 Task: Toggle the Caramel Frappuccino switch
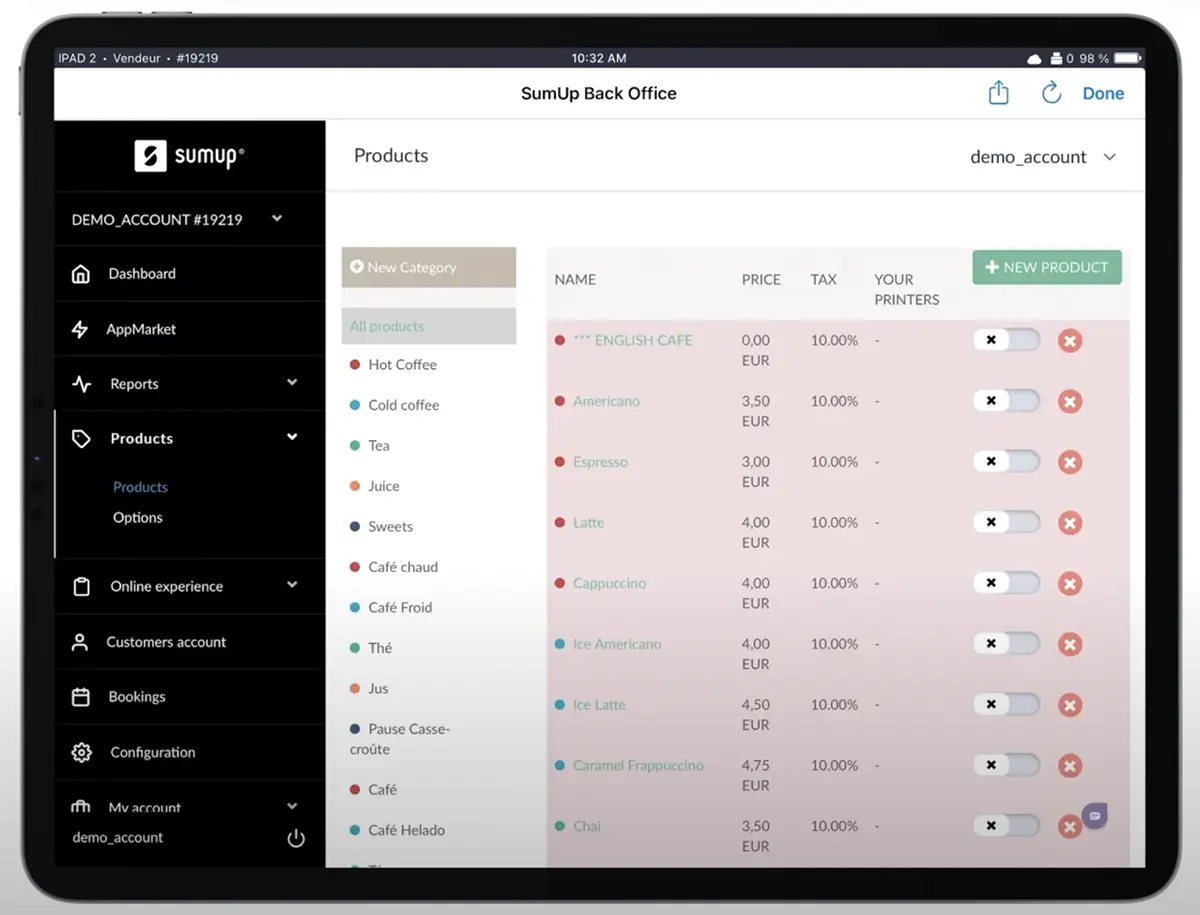pos(1006,765)
